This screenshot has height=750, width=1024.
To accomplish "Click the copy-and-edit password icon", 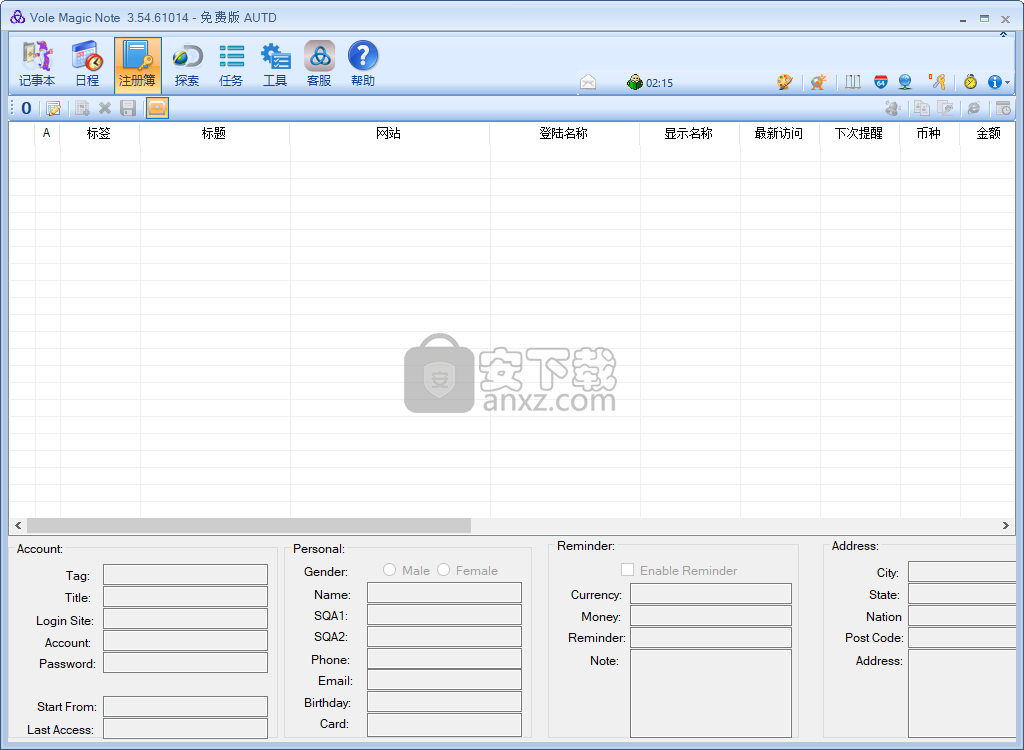I will [x=945, y=108].
